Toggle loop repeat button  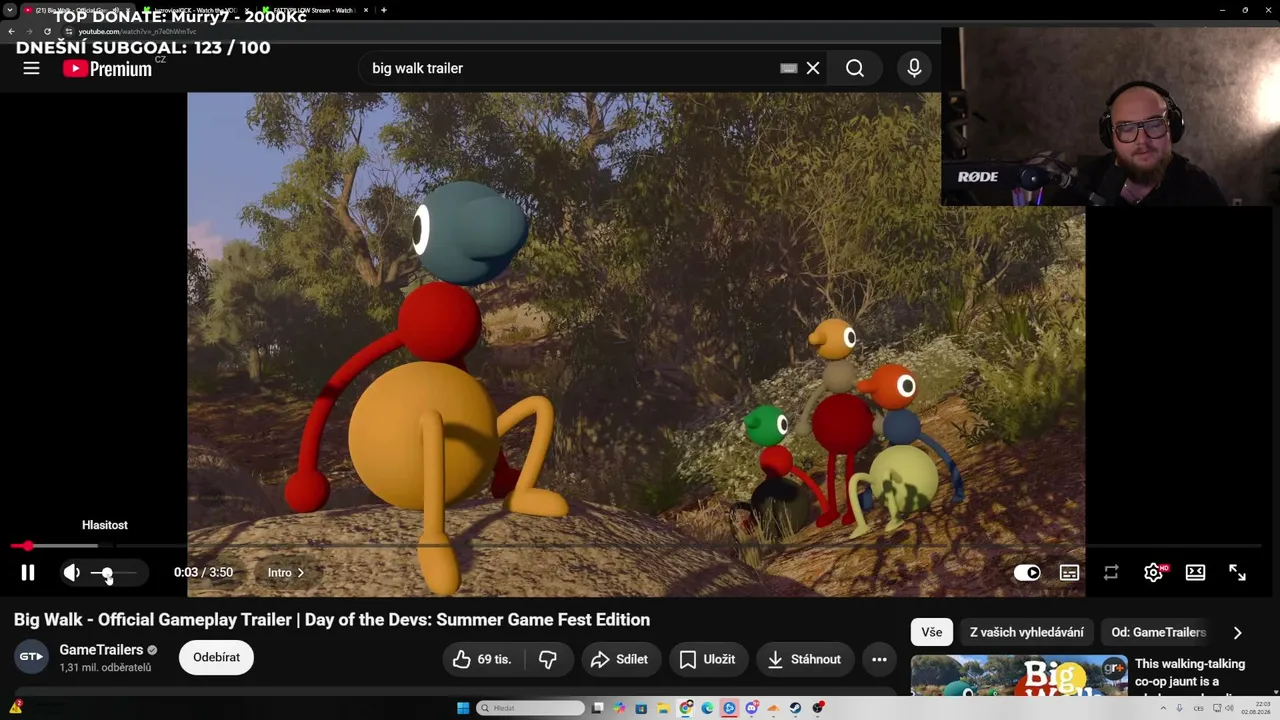pos(1111,573)
